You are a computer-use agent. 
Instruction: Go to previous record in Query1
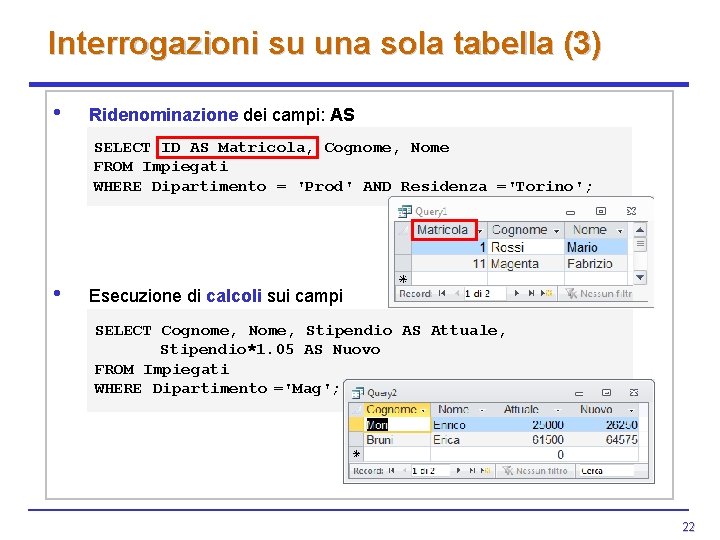click(x=457, y=293)
